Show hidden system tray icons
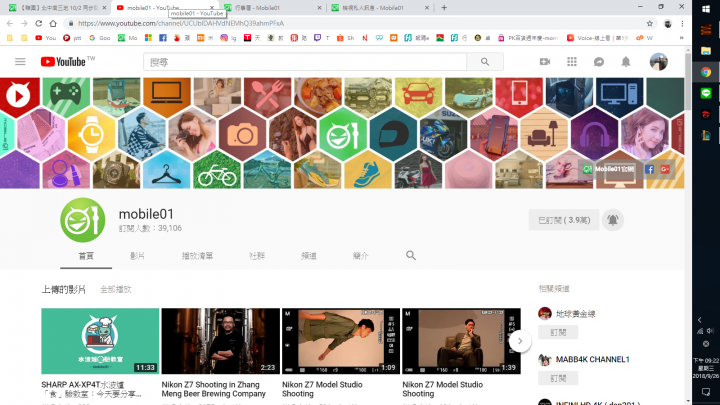Screen dimensions: 720x405 click(x=700, y=320)
